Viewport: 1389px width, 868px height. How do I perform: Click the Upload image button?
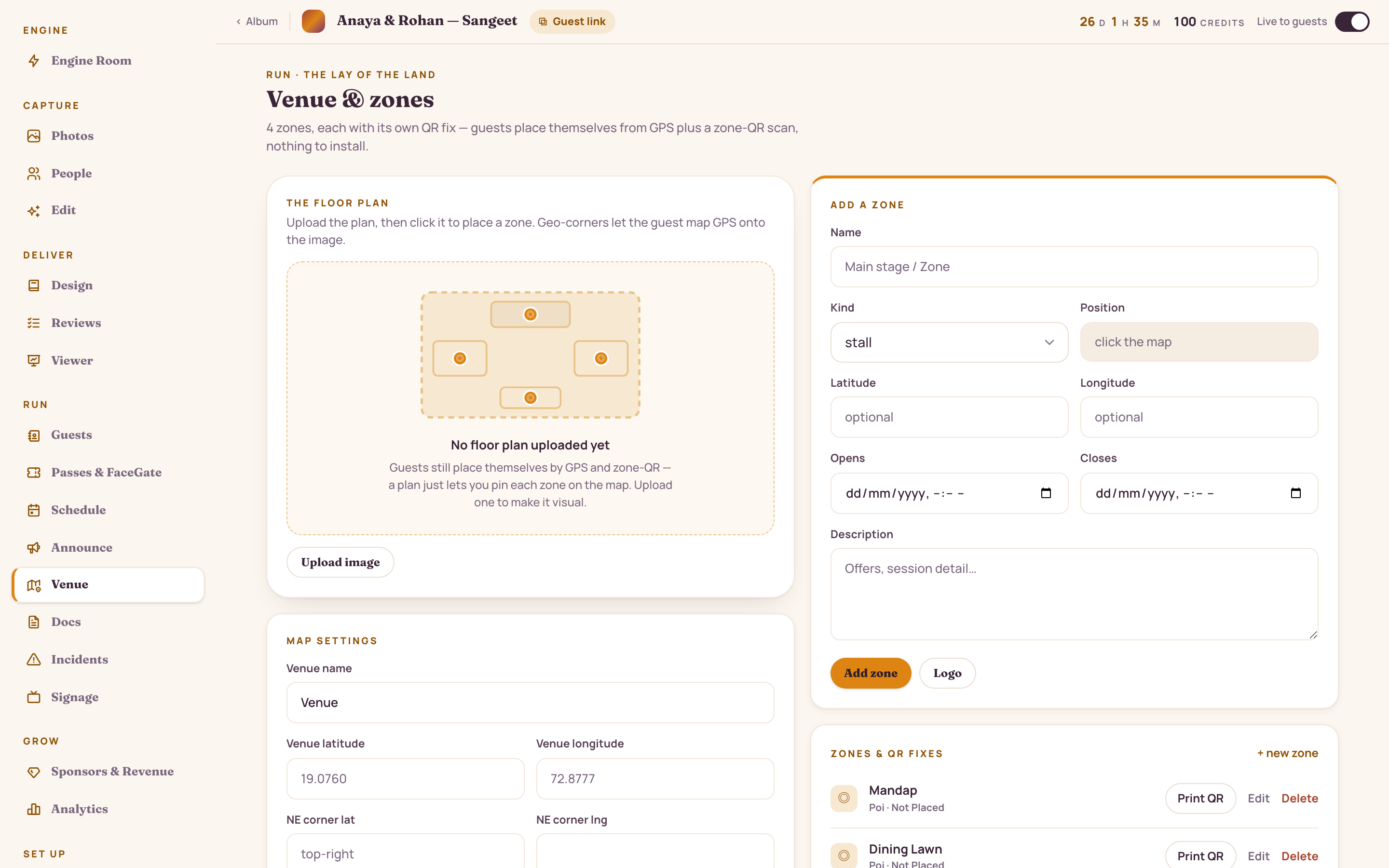click(x=340, y=562)
